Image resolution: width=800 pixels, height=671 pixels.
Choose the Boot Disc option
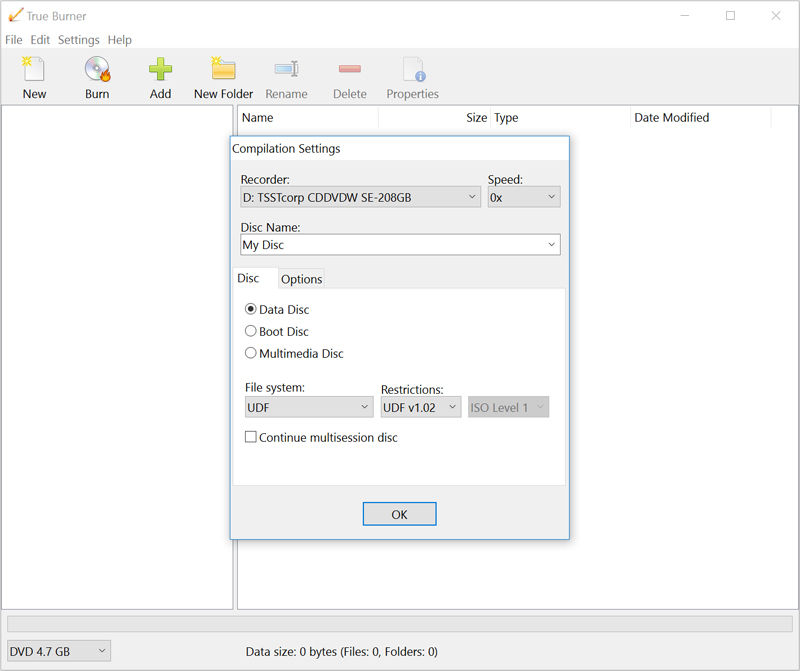(251, 331)
